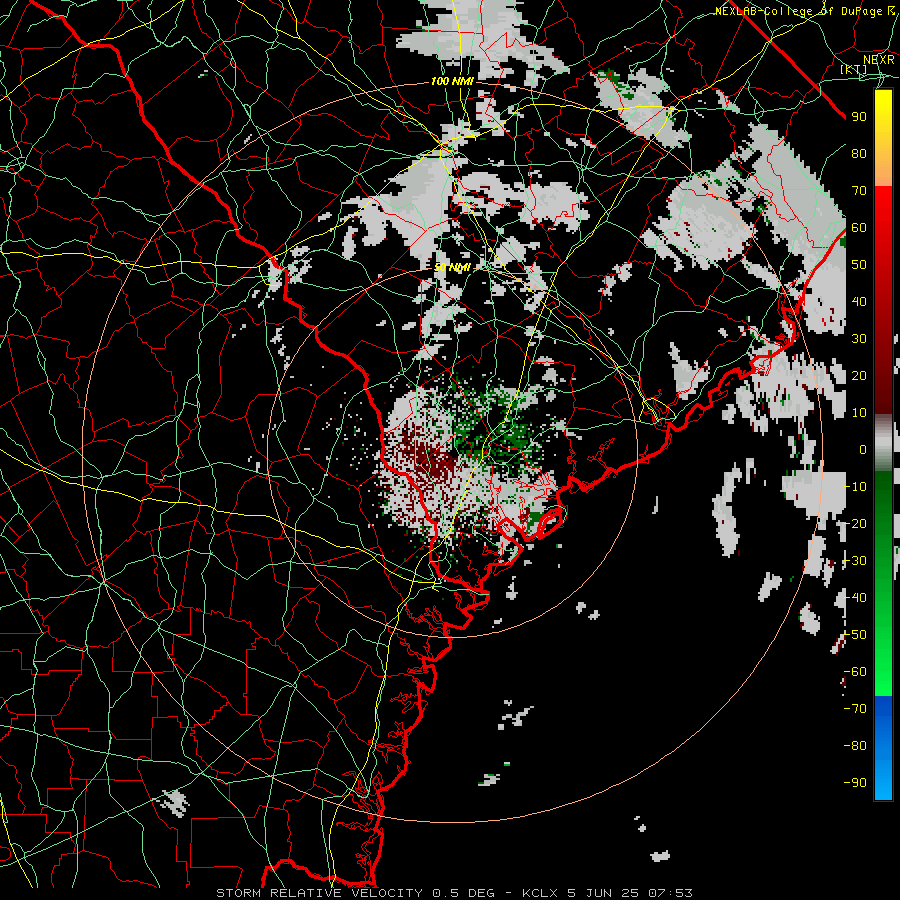The width and height of the screenshot is (900, 900).
Task: Click the -50 scale label
Action: (855, 635)
